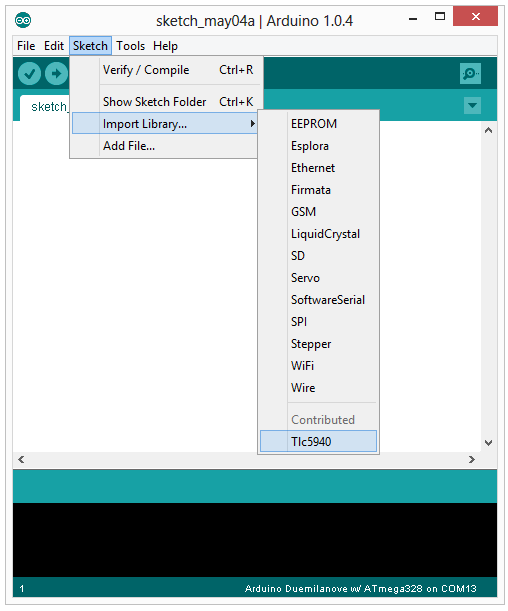Viewport: 508px width, 611px height.
Task: Switch to the sketch tab
Action: (x=46, y=107)
